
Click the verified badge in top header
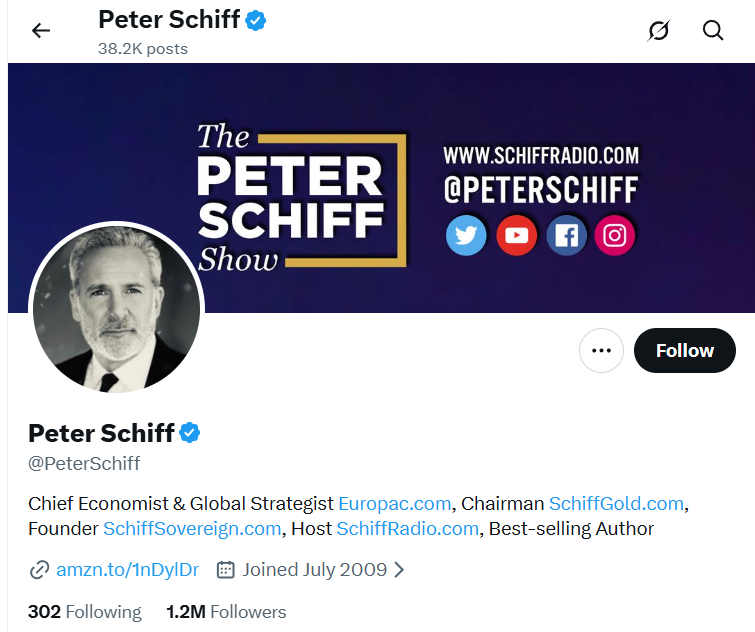256,20
